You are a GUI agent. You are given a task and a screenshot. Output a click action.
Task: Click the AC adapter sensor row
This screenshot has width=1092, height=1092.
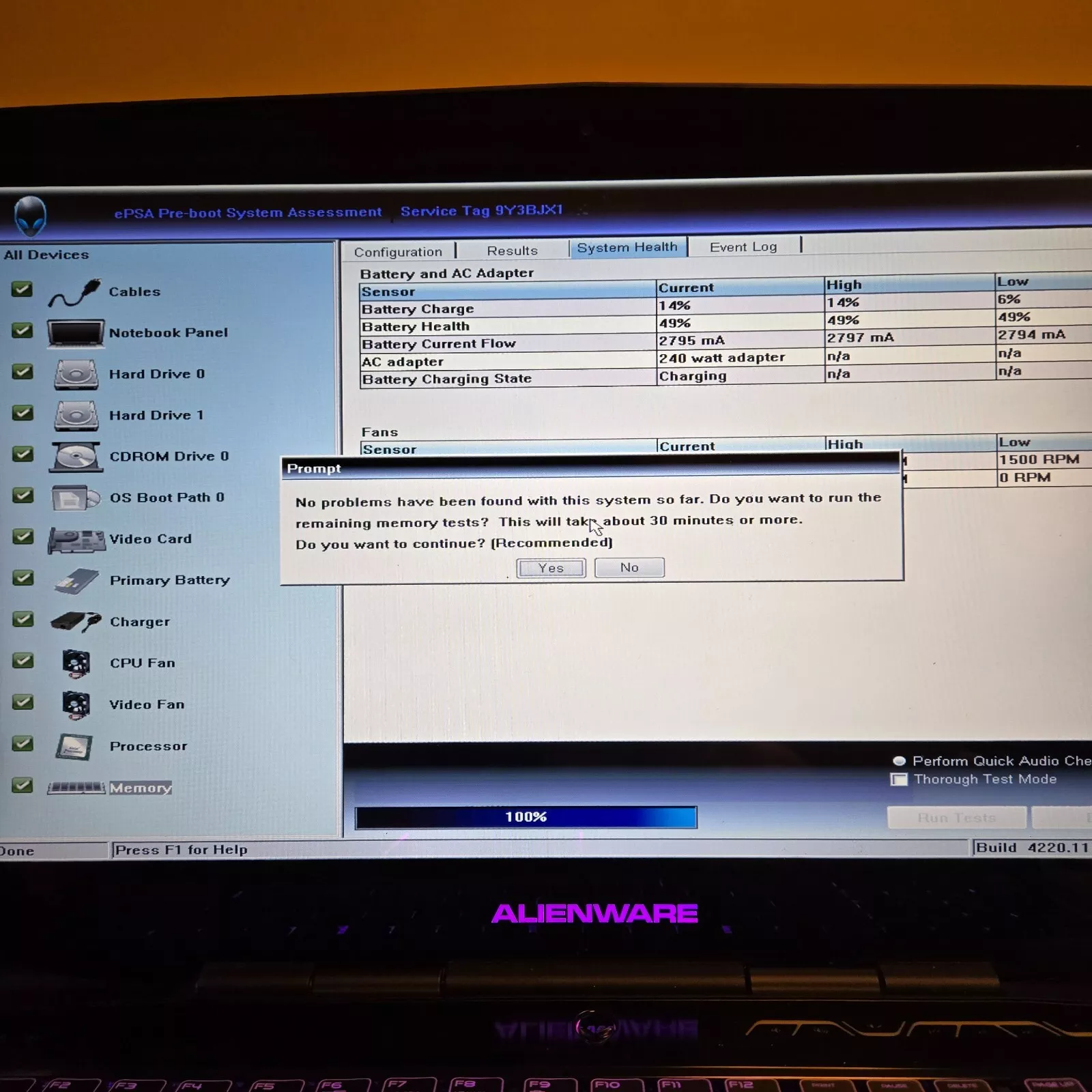pyautogui.click(x=725, y=358)
